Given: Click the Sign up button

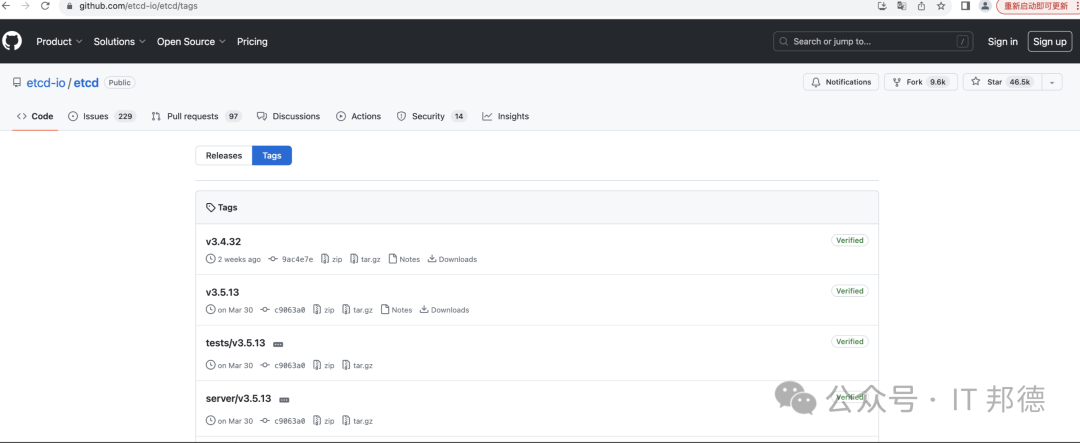Looking at the screenshot, I should [x=1050, y=41].
